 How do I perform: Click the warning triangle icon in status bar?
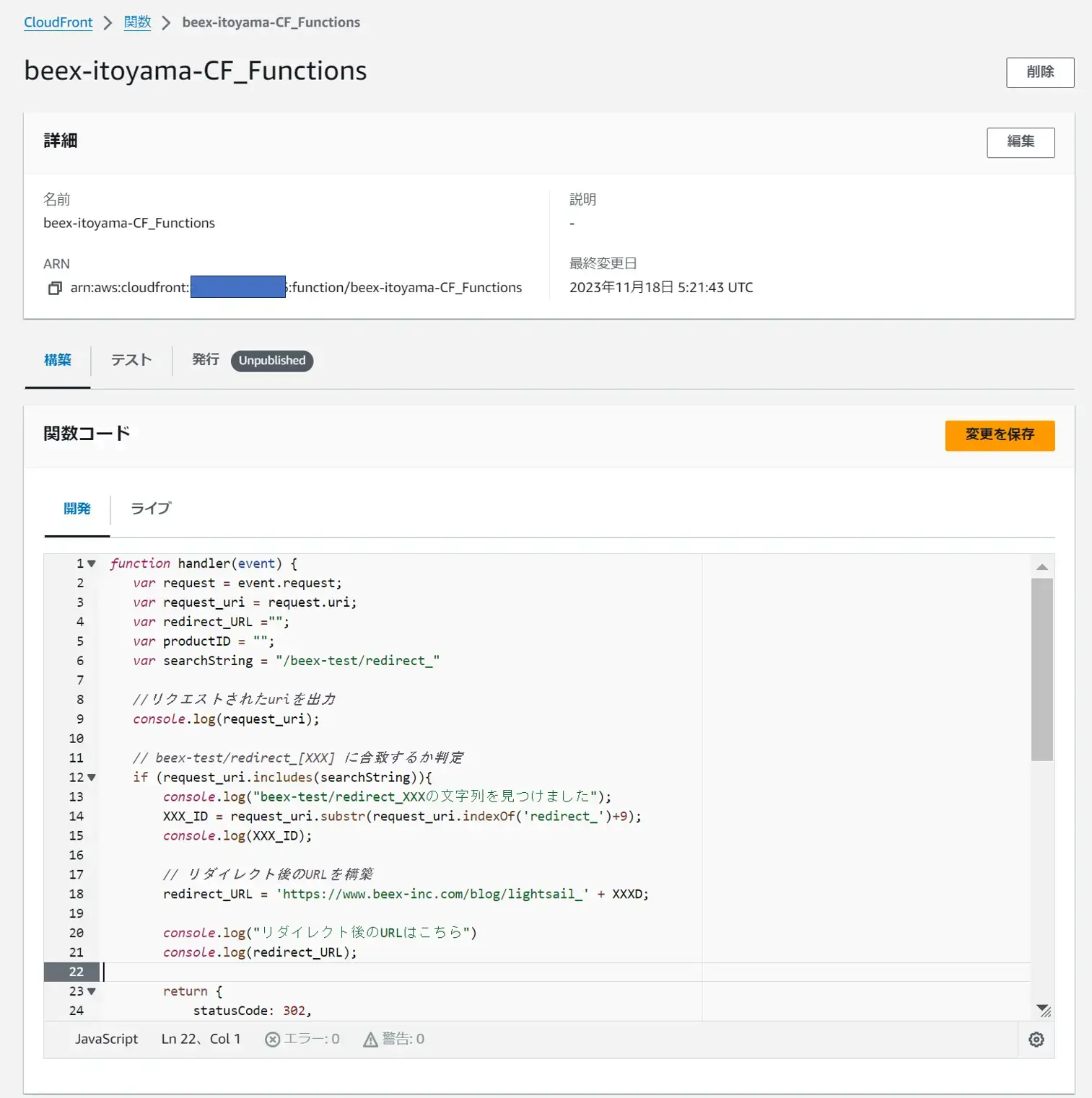(x=370, y=1040)
